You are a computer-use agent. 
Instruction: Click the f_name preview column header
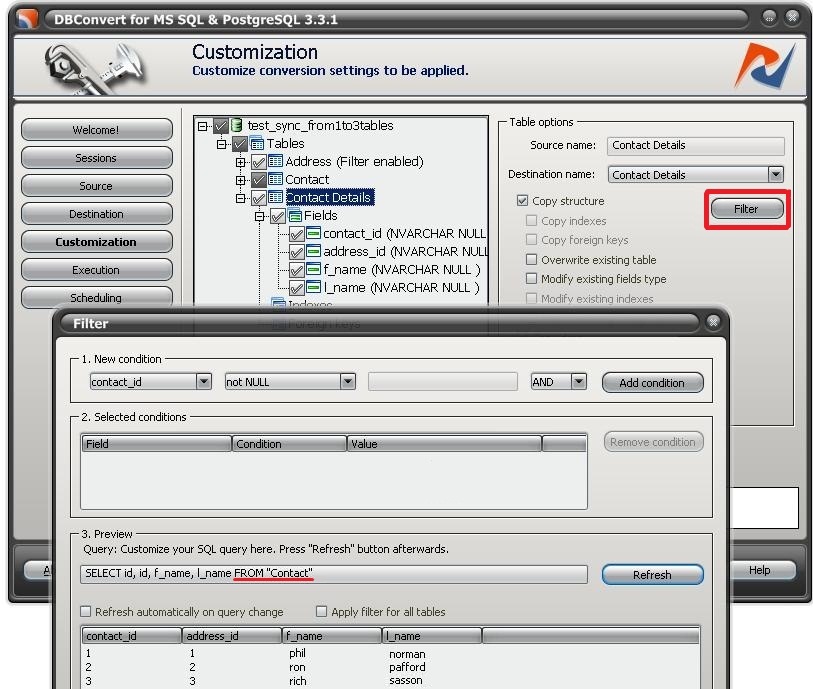coord(332,636)
